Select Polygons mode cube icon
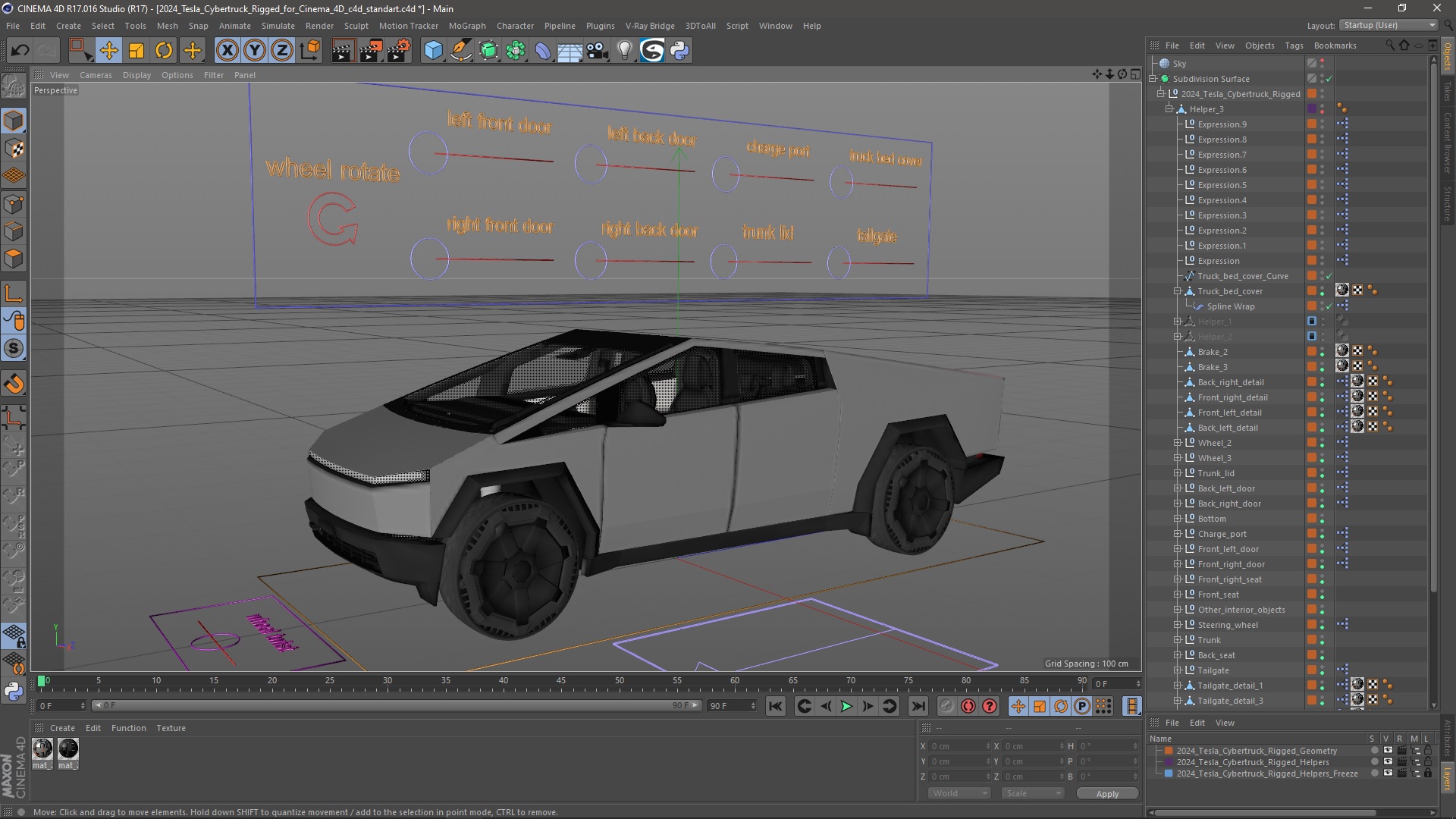The width and height of the screenshot is (1456, 819). point(14,259)
